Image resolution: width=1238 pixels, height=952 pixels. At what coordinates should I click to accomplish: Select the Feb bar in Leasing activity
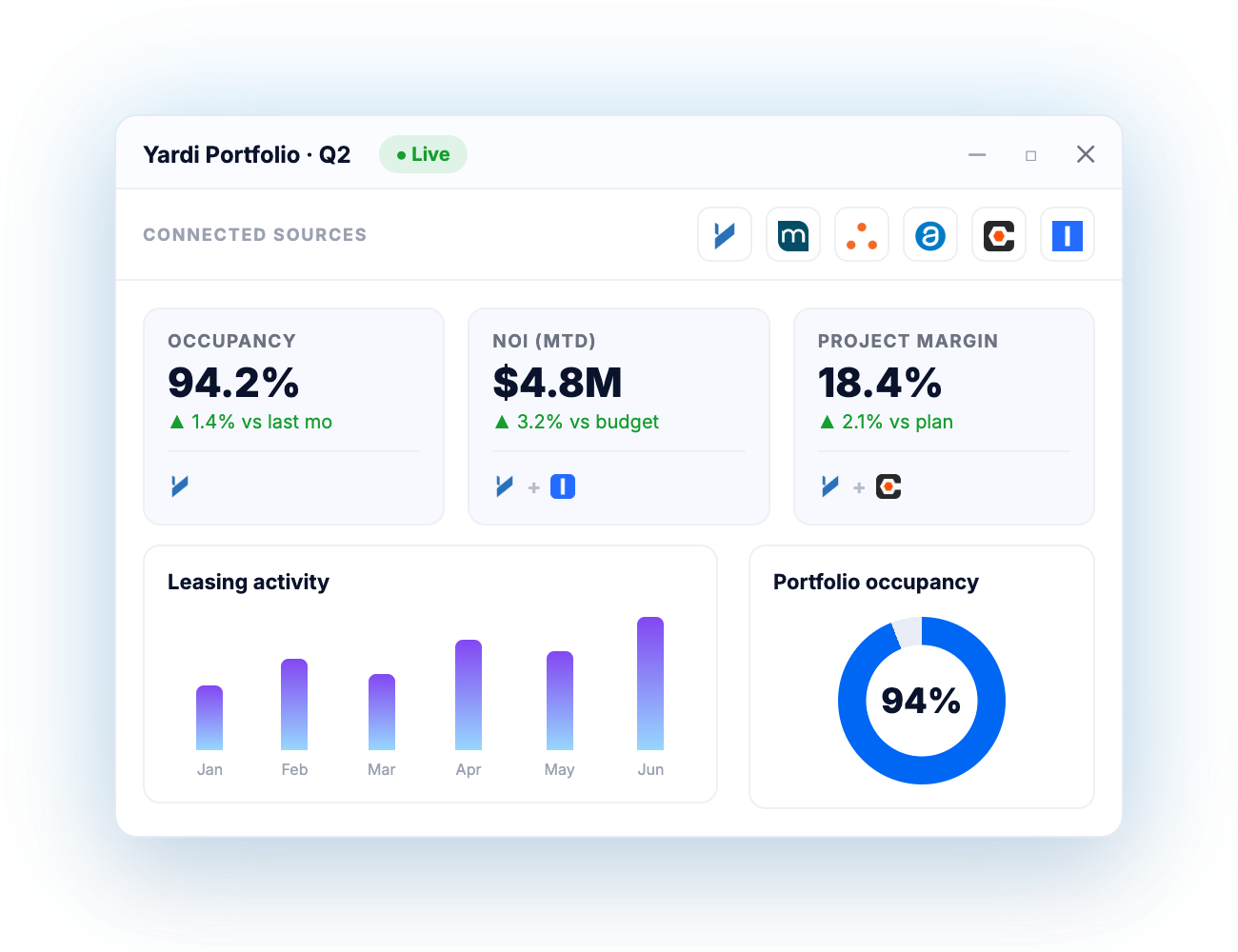pyautogui.click(x=294, y=704)
